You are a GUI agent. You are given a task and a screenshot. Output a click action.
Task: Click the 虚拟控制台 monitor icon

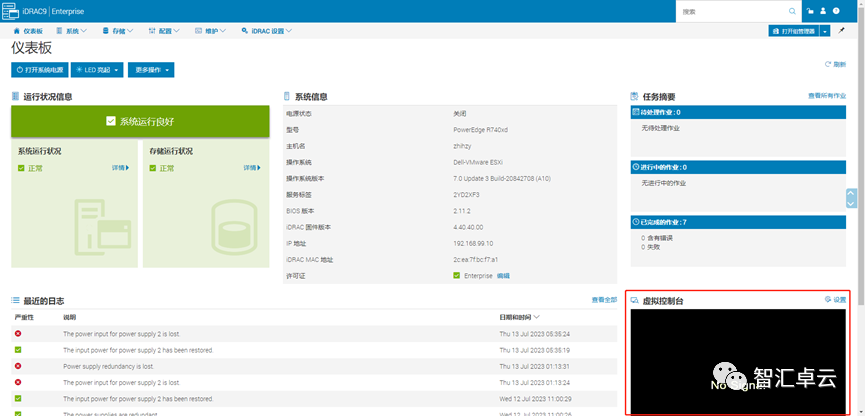point(634,301)
